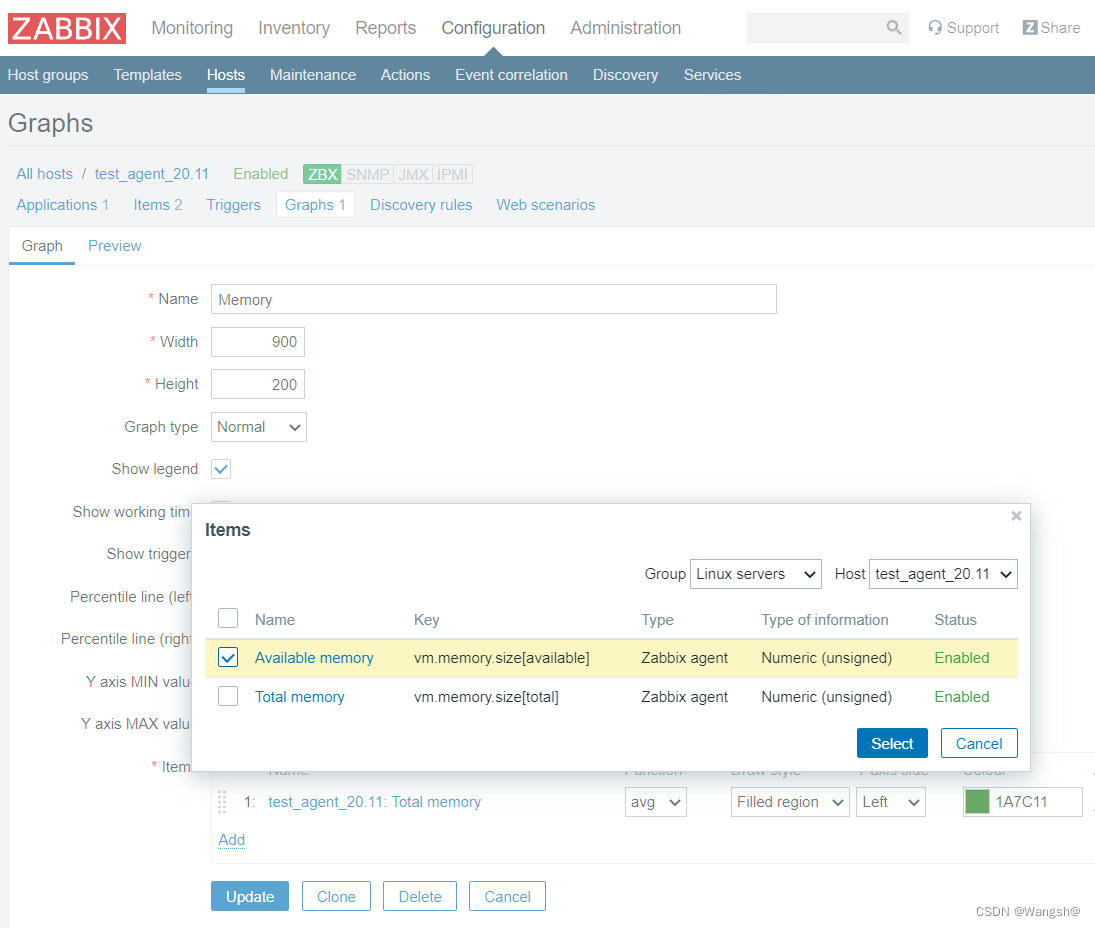The width and height of the screenshot is (1095, 928).
Task: Click the Enabled host status link
Action: (x=260, y=174)
